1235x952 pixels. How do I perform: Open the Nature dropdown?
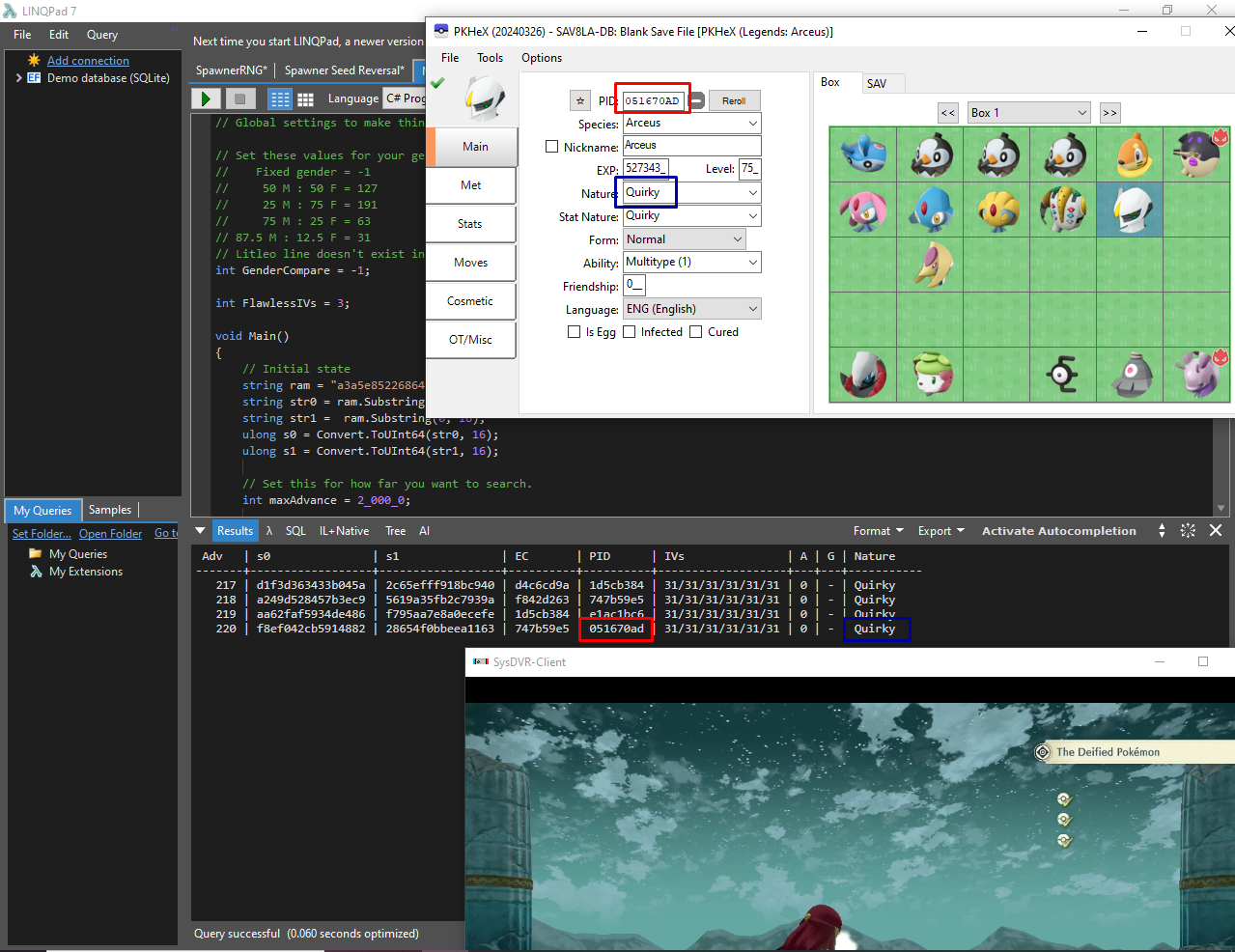coord(691,192)
